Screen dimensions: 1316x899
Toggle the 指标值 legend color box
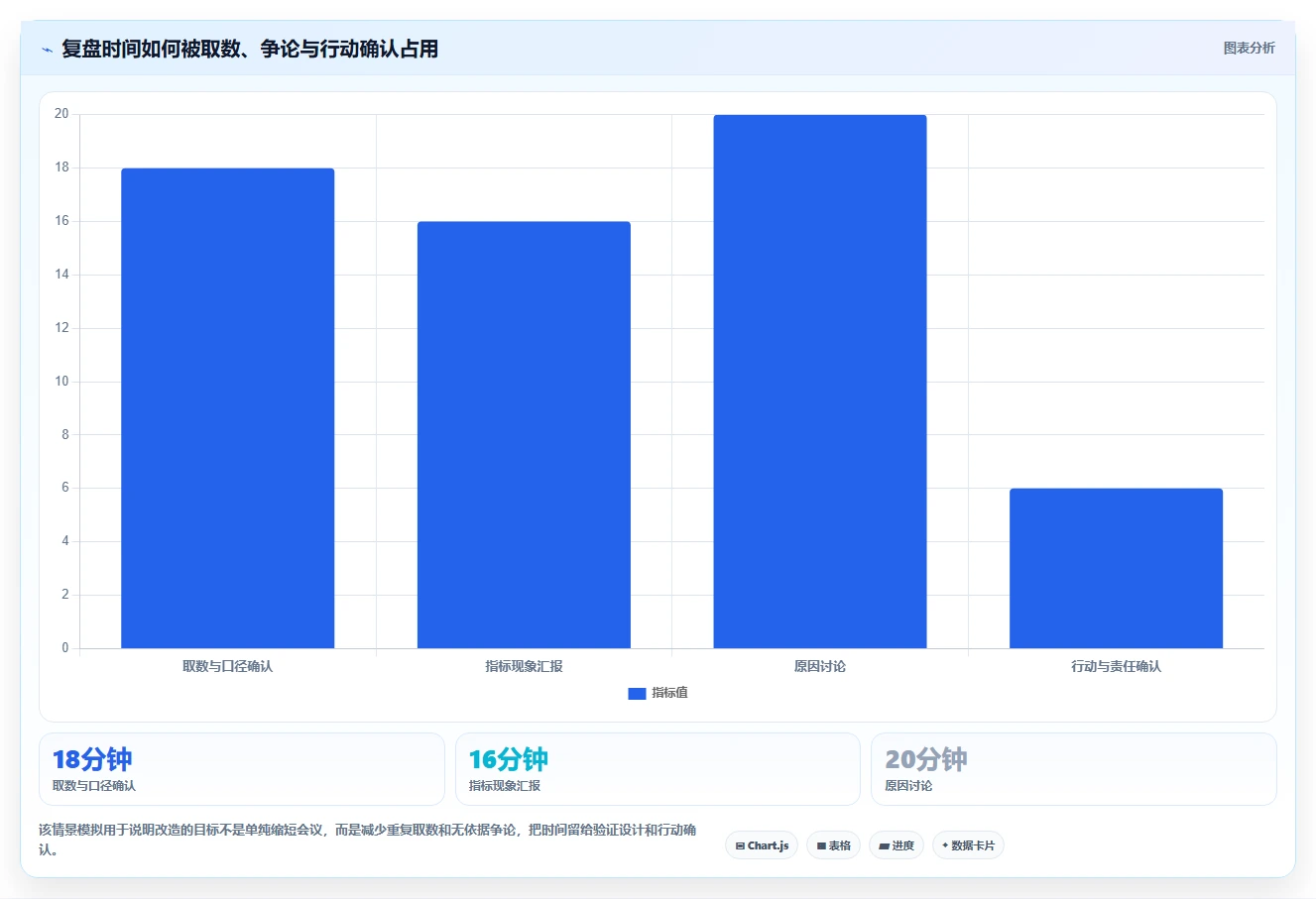point(637,694)
